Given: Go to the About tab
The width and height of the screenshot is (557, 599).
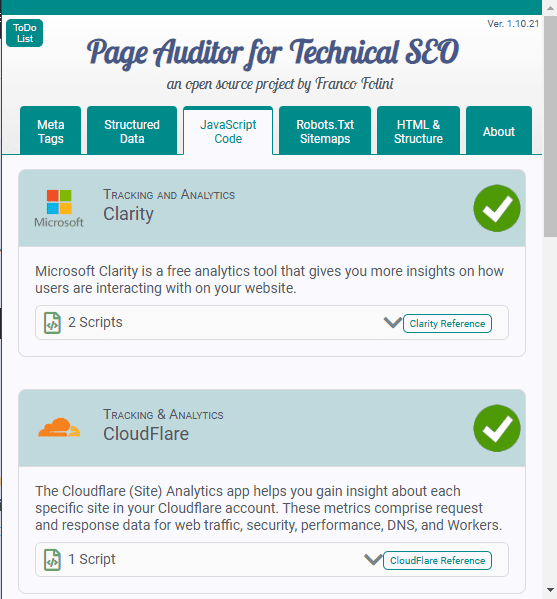Looking at the screenshot, I should [499, 131].
